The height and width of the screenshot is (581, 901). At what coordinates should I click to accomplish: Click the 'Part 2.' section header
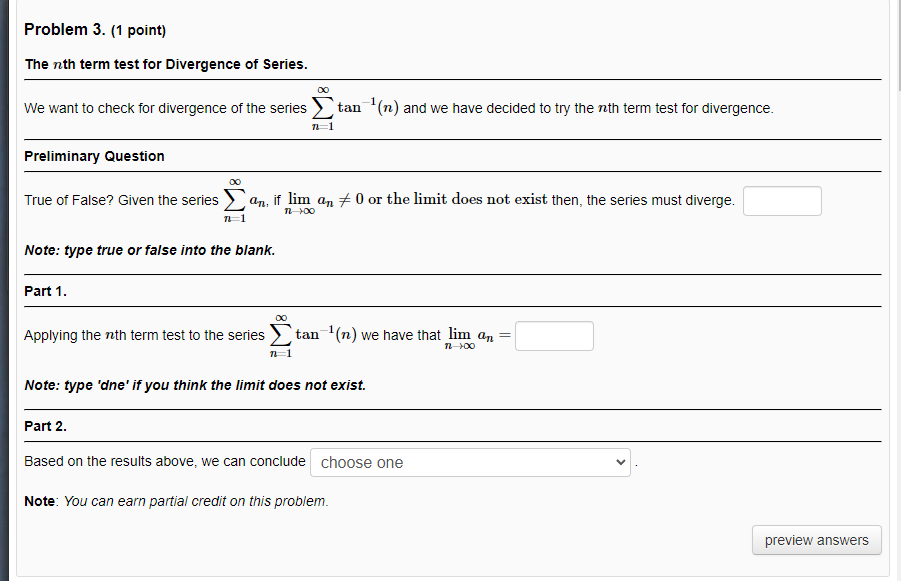[x=45, y=426]
